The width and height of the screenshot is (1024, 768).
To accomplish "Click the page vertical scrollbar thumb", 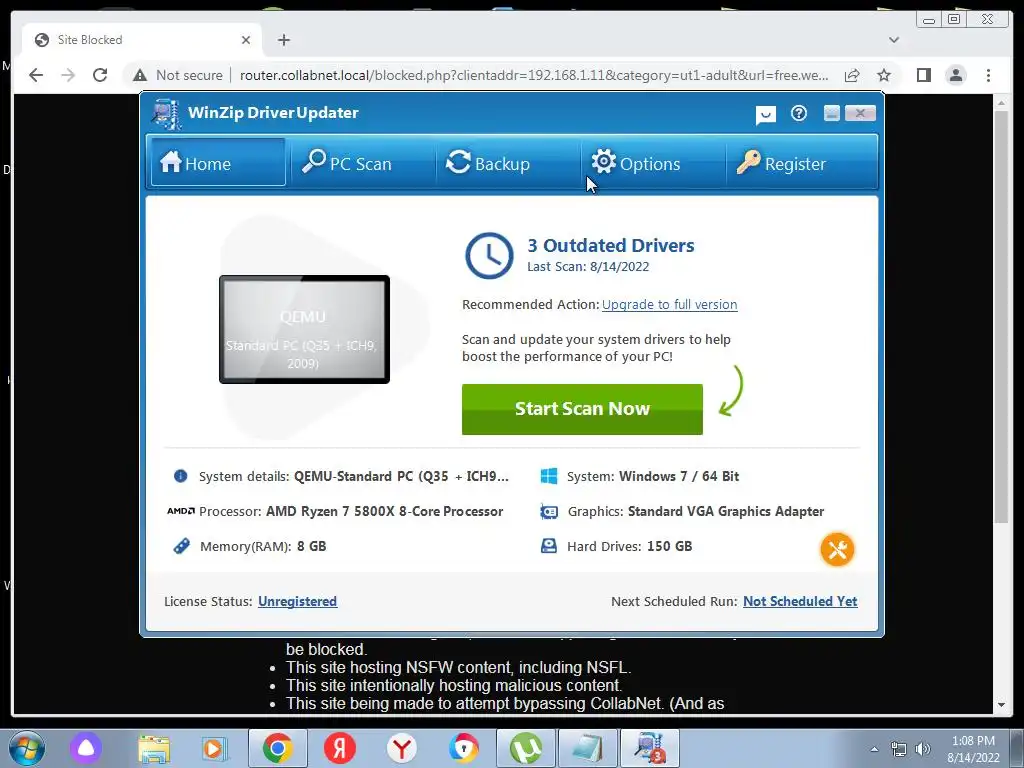I will (1000, 317).
